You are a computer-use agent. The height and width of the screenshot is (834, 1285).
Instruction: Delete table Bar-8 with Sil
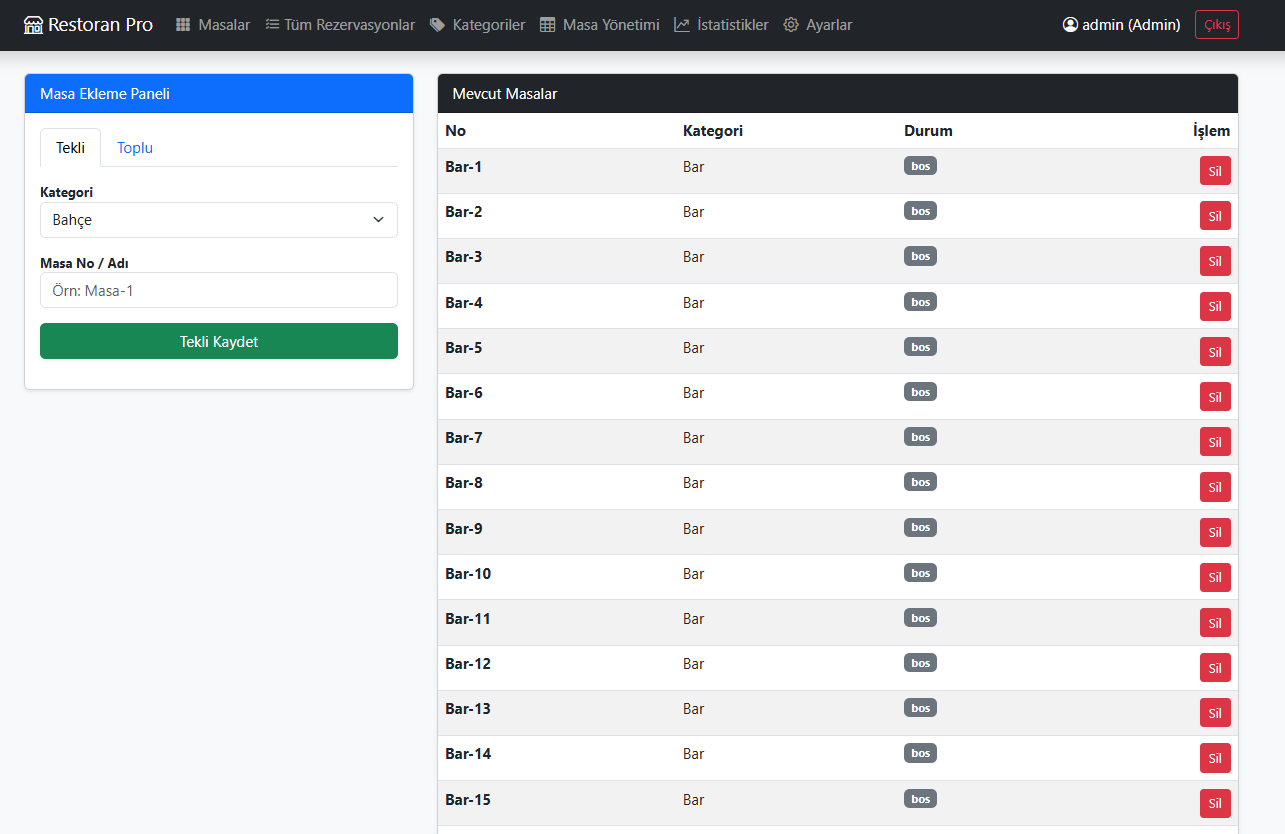coord(1215,487)
